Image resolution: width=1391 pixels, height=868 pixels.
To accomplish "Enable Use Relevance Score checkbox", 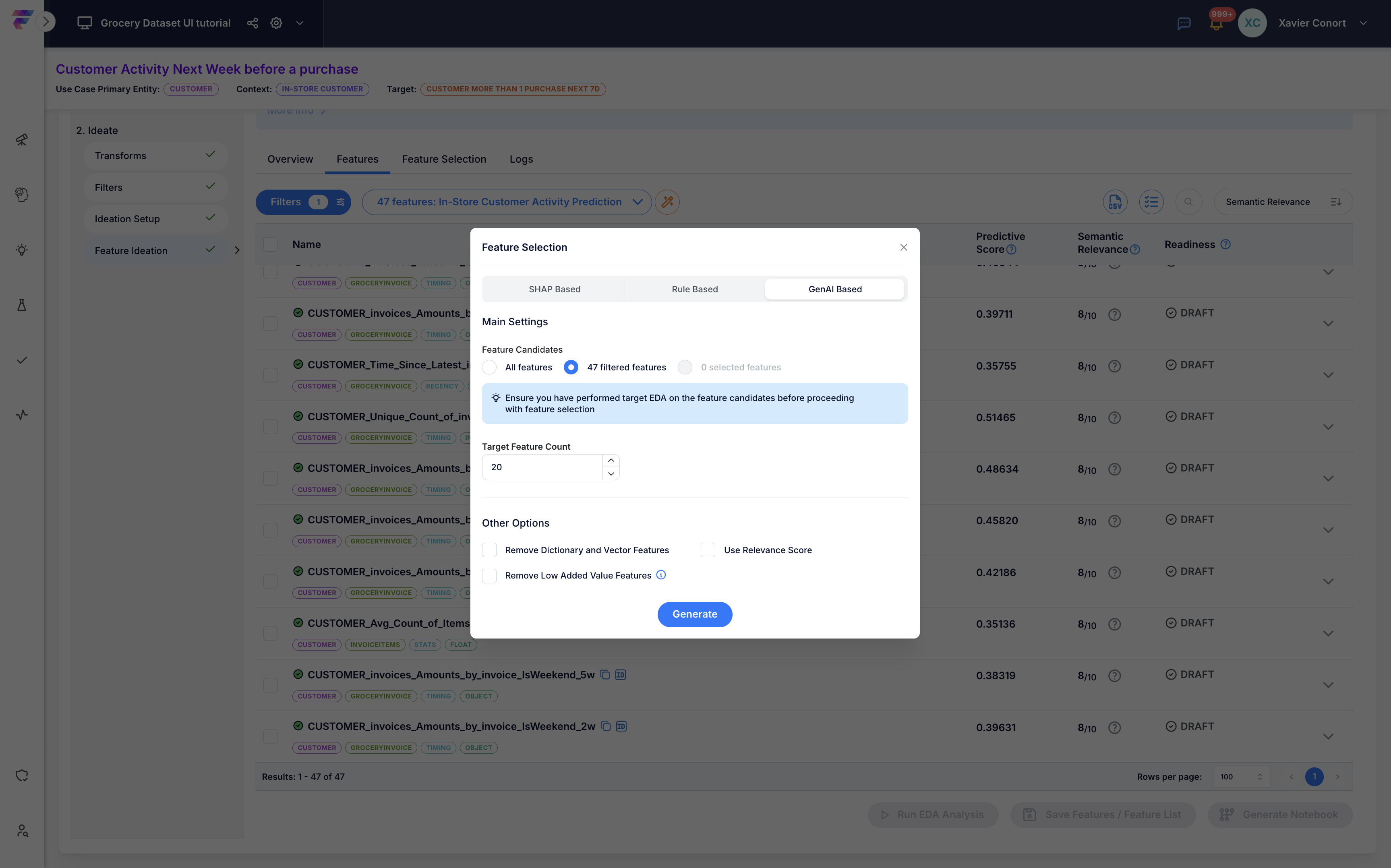I will click(708, 550).
